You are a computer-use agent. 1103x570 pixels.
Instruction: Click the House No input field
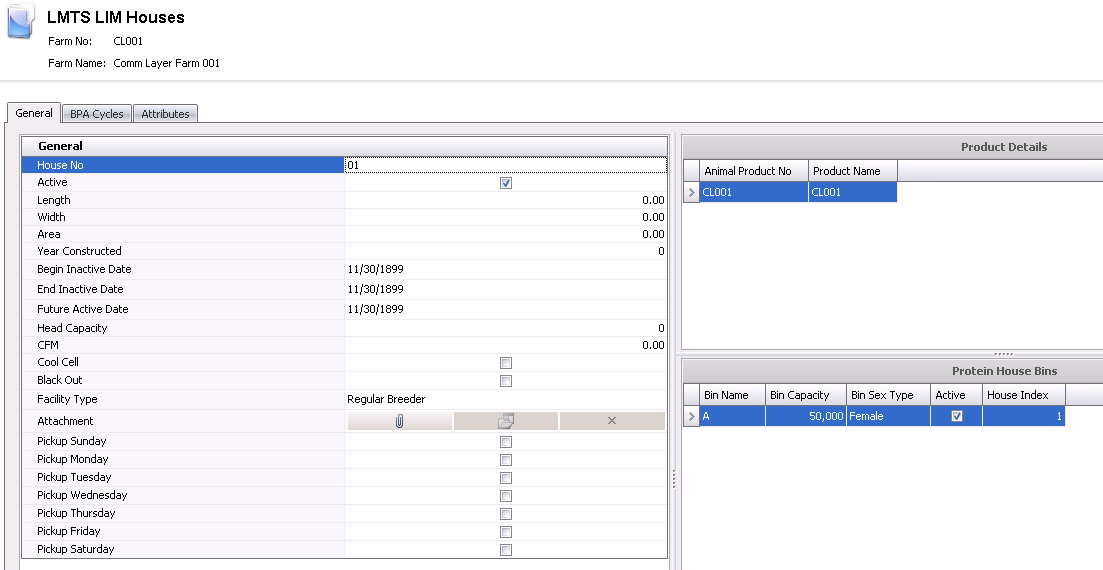coord(505,165)
